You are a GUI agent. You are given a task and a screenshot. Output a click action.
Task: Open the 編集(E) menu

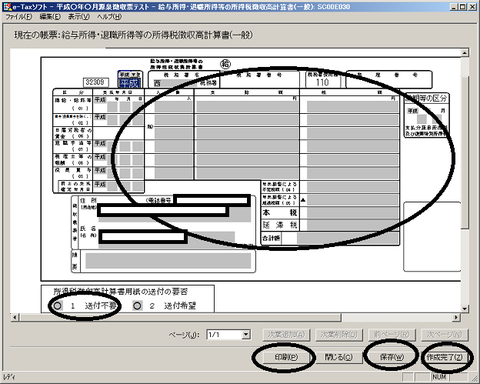[50, 17]
